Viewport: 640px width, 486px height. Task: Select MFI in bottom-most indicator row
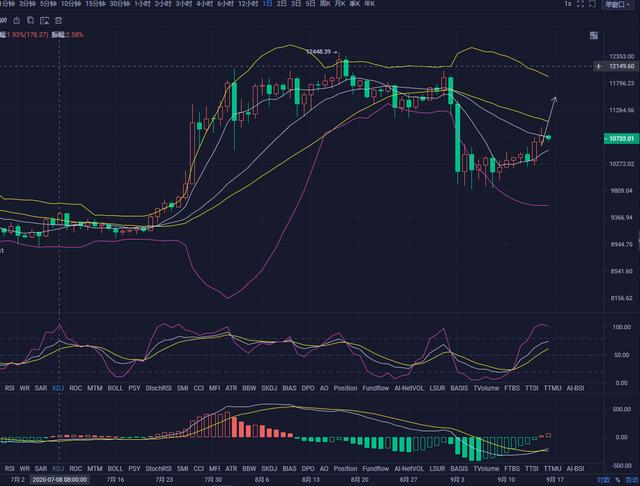point(214,468)
